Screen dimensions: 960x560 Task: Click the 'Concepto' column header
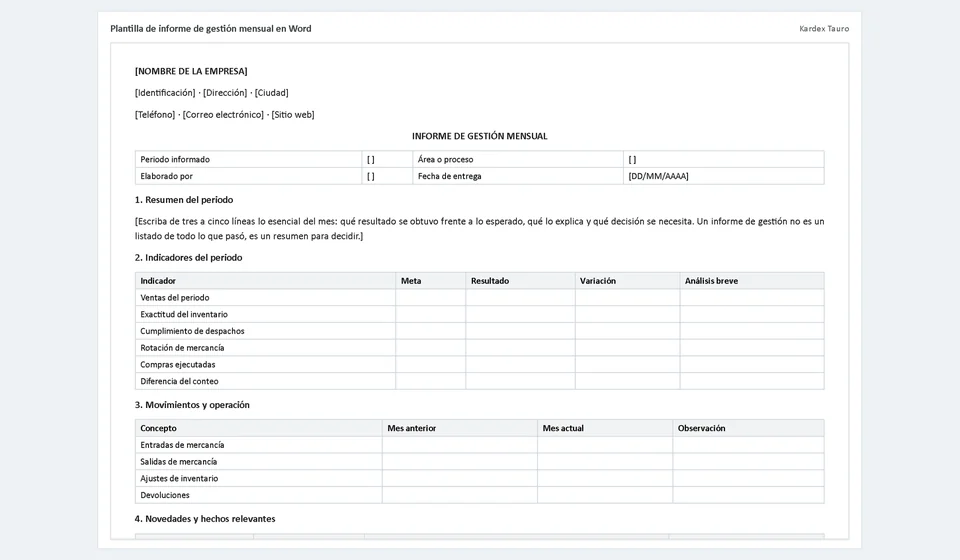[258, 428]
